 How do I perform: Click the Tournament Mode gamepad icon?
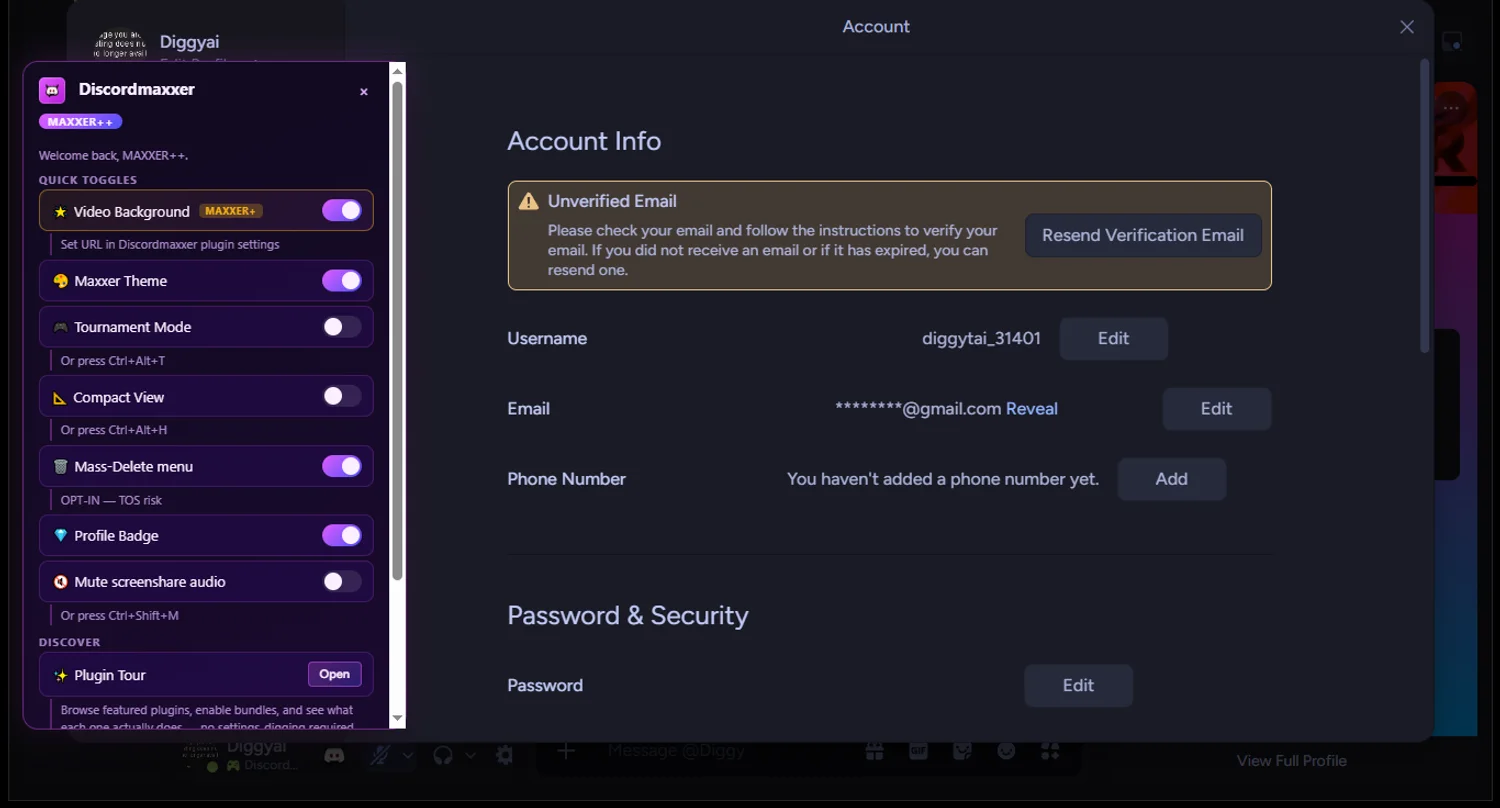[60, 327]
